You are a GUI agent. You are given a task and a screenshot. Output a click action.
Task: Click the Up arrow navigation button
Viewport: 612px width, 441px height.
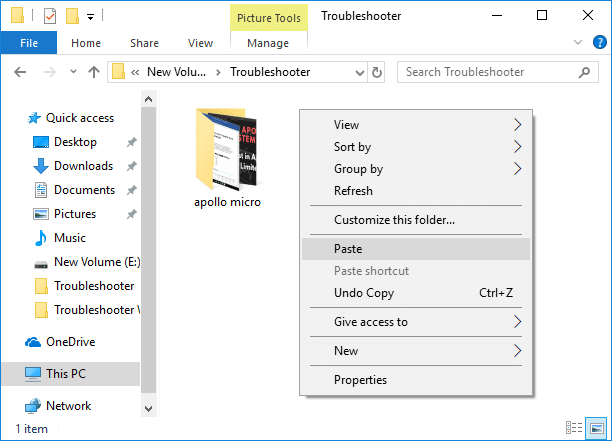(x=94, y=72)
